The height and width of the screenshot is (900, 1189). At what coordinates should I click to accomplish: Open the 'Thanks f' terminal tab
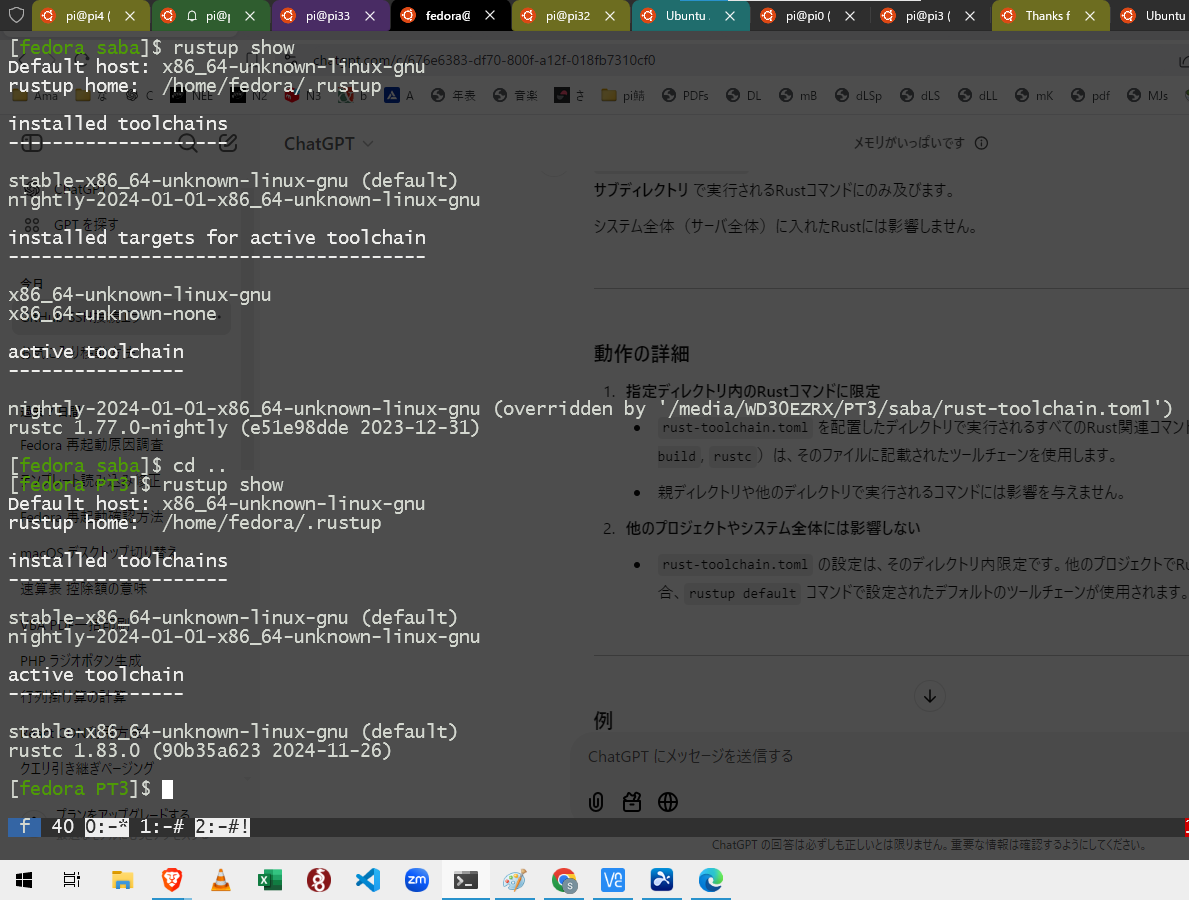1048,15
